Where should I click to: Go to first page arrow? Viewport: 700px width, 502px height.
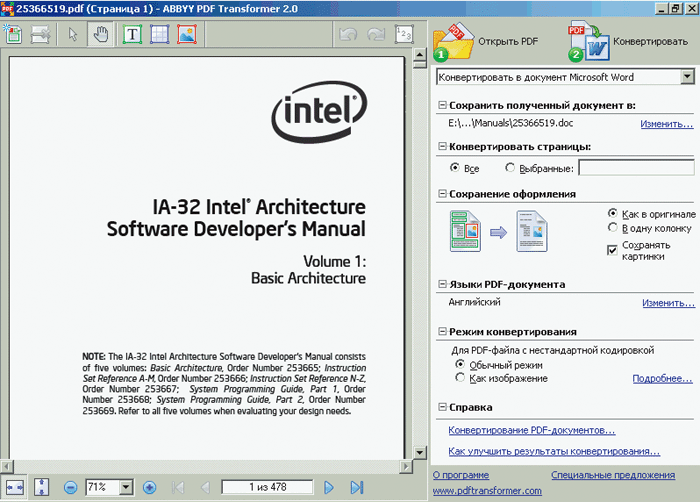[x=178, y=487]
